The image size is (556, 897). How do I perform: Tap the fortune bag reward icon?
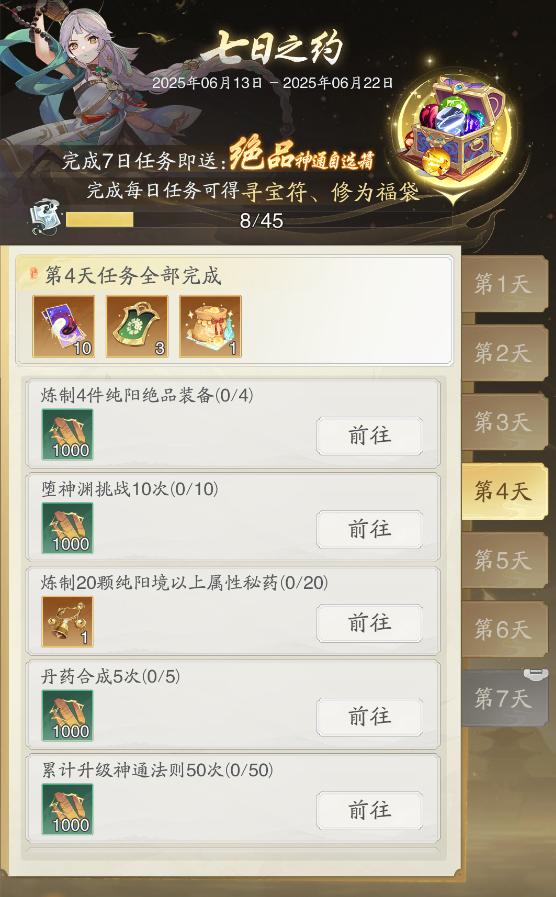pyautogui.click(x=211, y=327)
